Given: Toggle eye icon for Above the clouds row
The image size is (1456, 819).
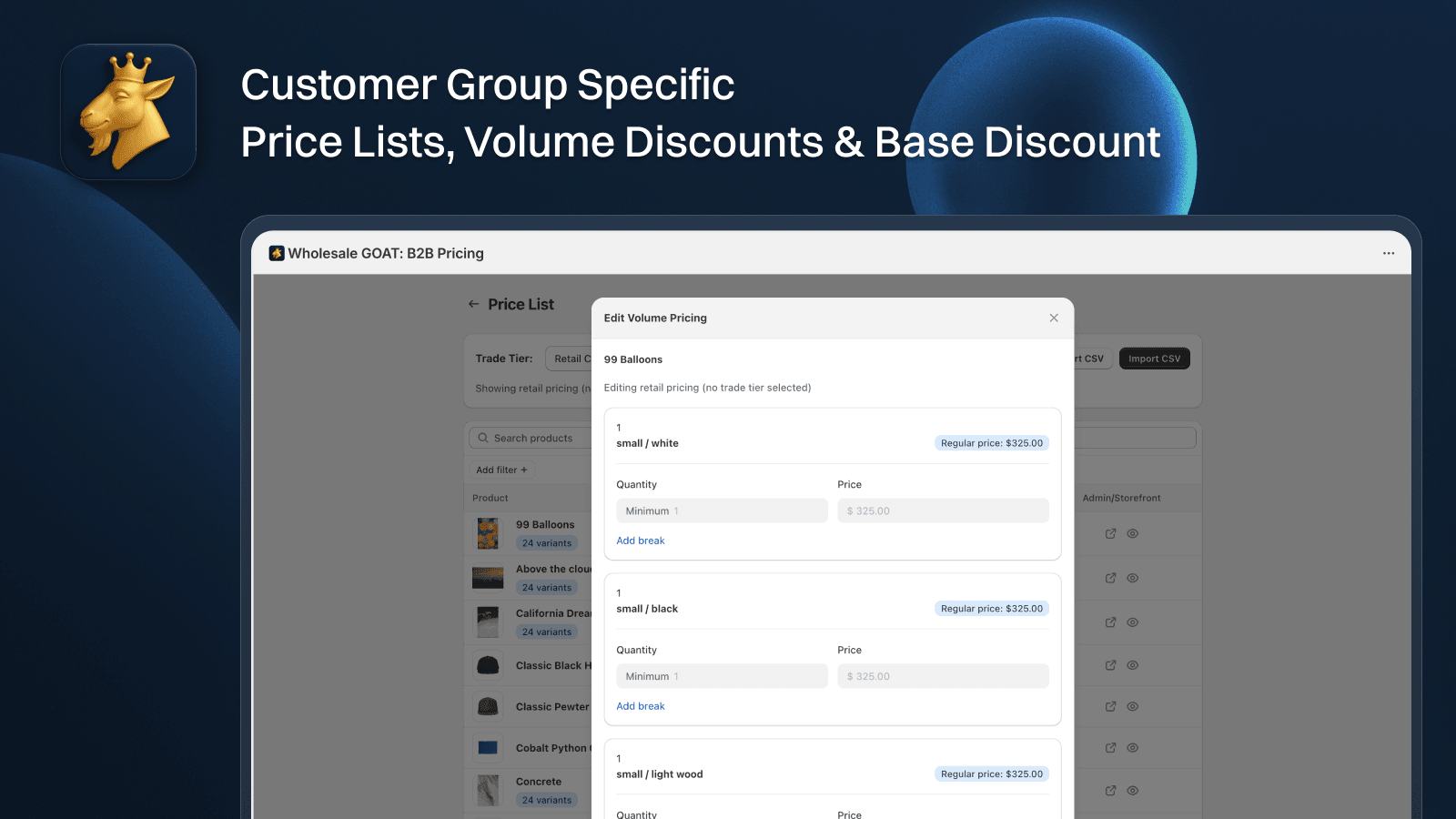Looking at the screenshot, I should [x=1133, y=578].
